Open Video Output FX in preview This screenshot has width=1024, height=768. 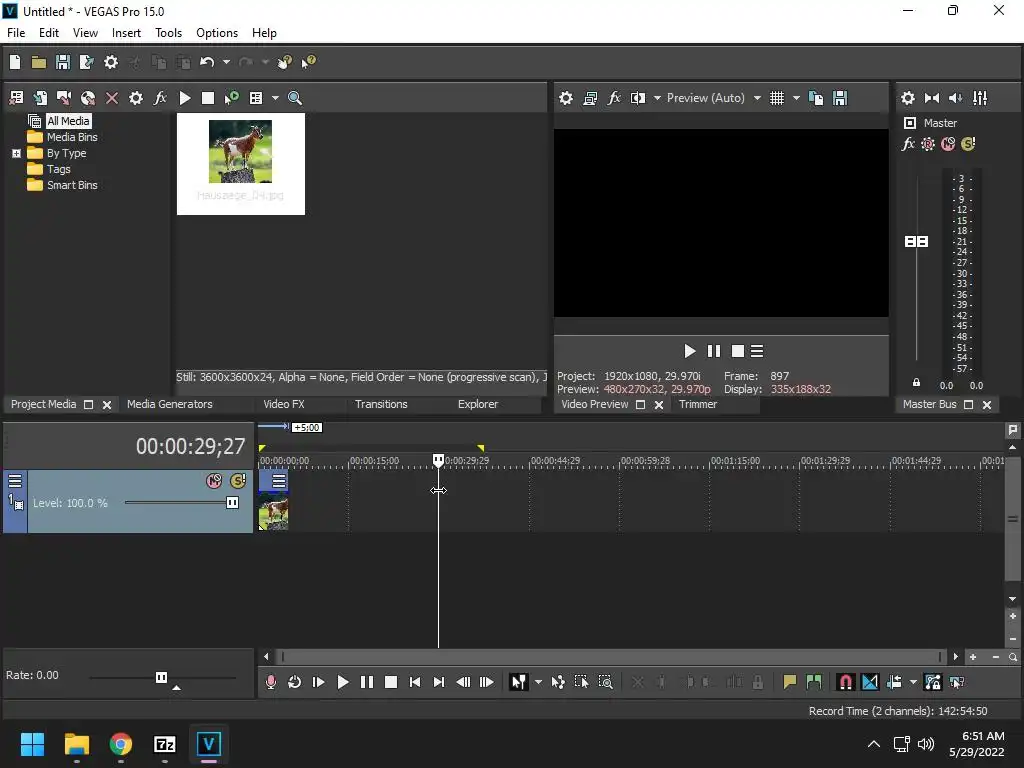[x=614, y=98]
